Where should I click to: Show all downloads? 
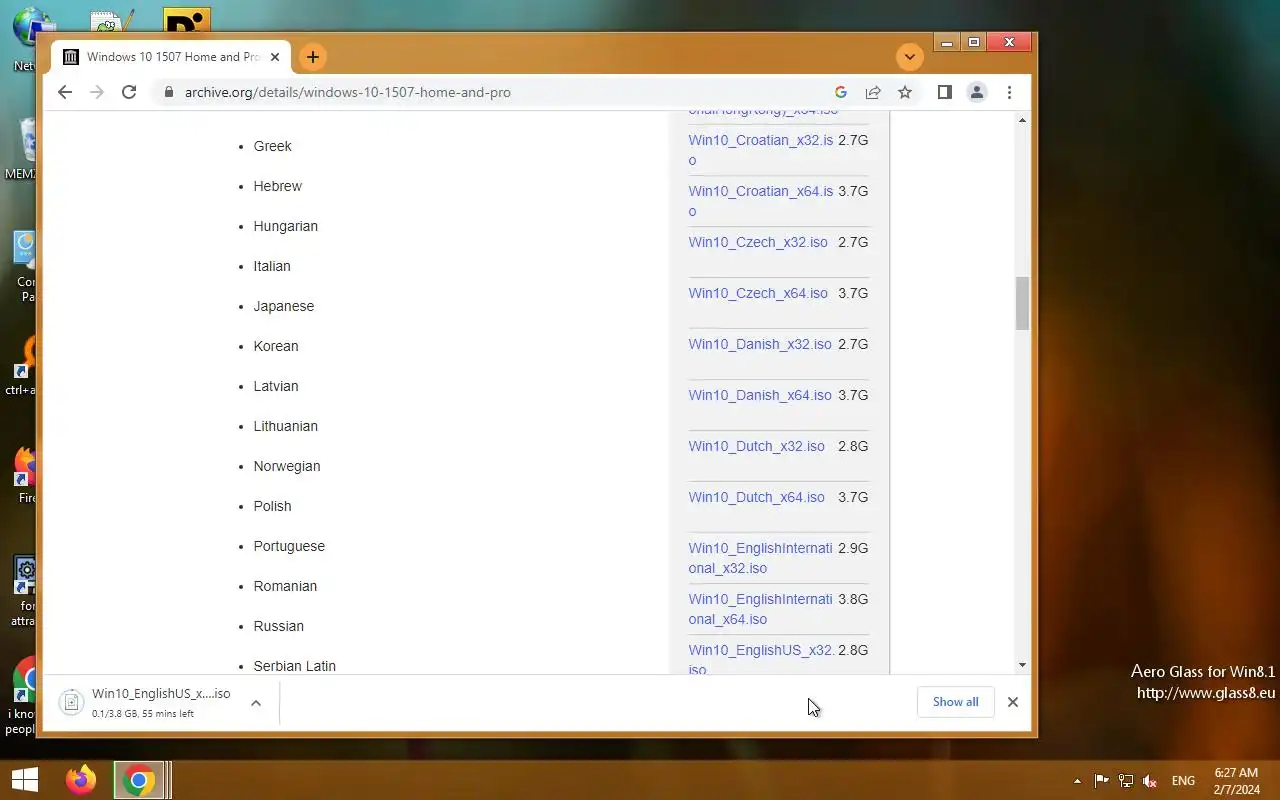click(955, 702)
